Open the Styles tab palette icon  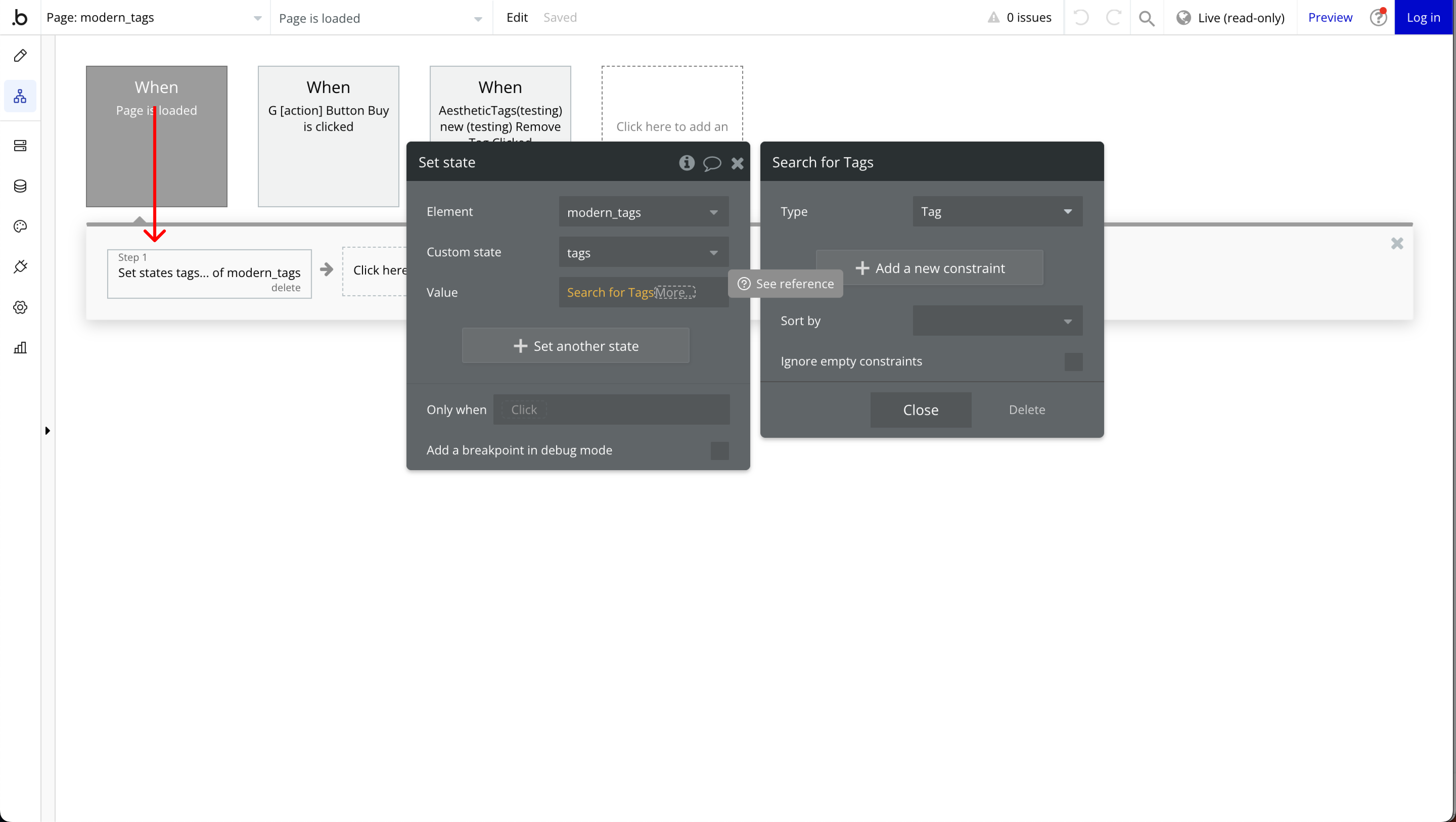tap(20, 226)
